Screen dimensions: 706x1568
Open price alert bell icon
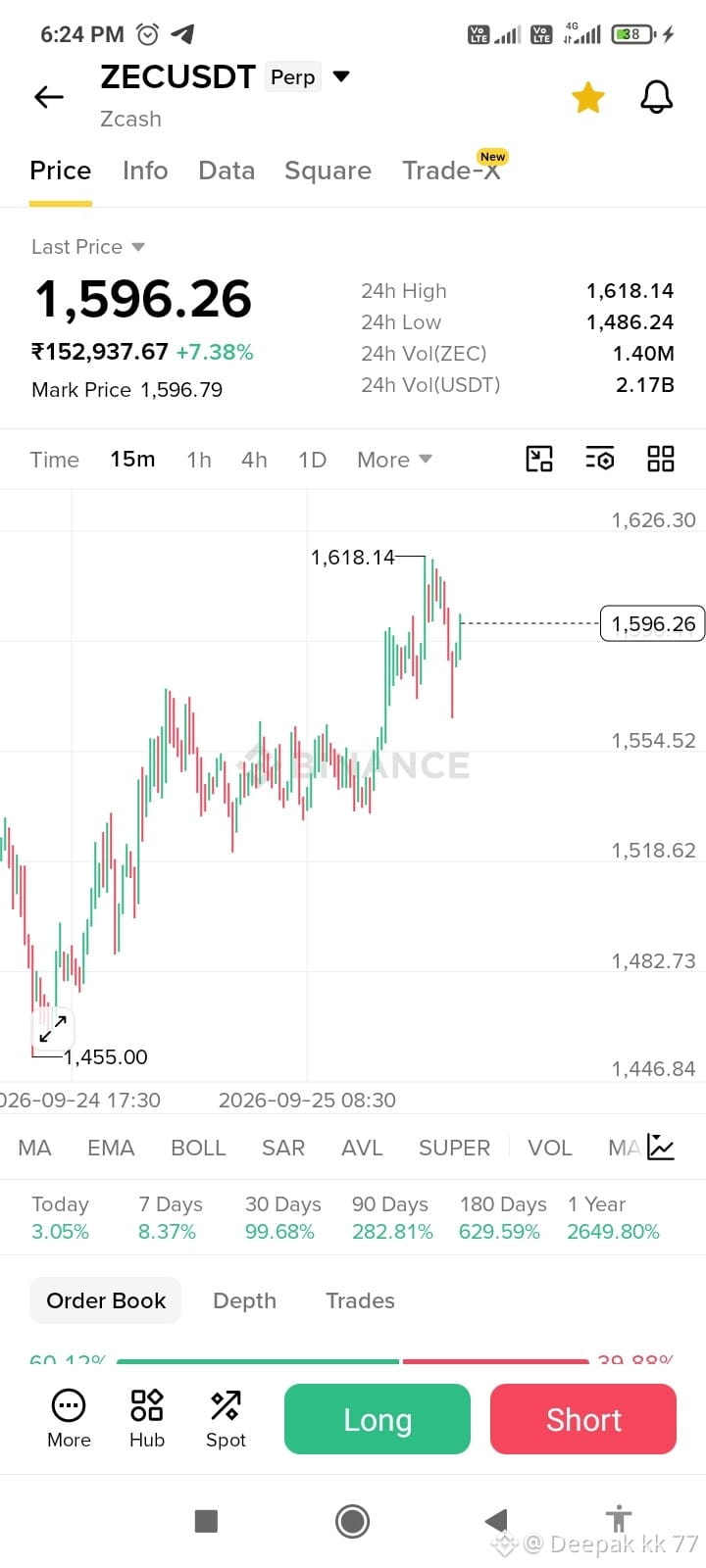click(657, 97)
